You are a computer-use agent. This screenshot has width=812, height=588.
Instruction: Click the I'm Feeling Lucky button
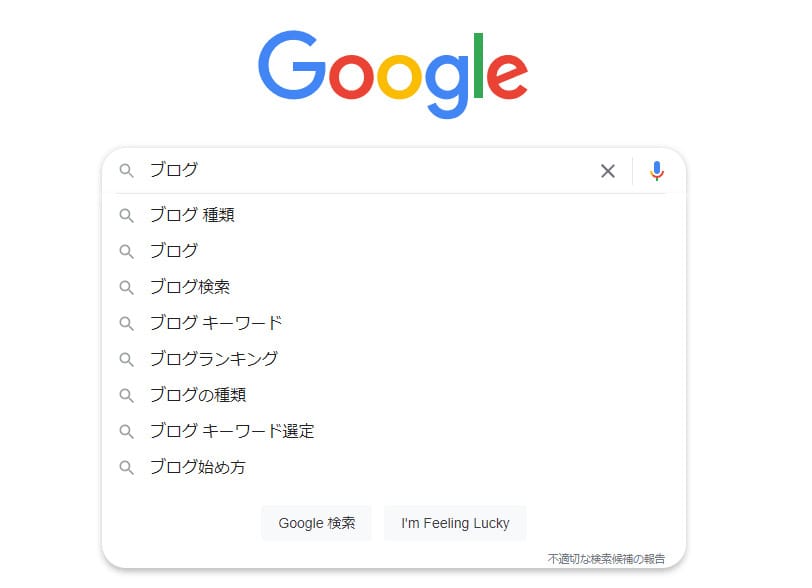coord(455,523)
